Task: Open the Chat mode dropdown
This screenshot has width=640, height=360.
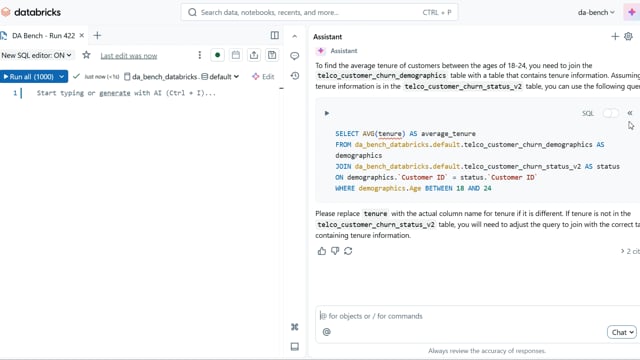Action: click(x=622, y=332)
